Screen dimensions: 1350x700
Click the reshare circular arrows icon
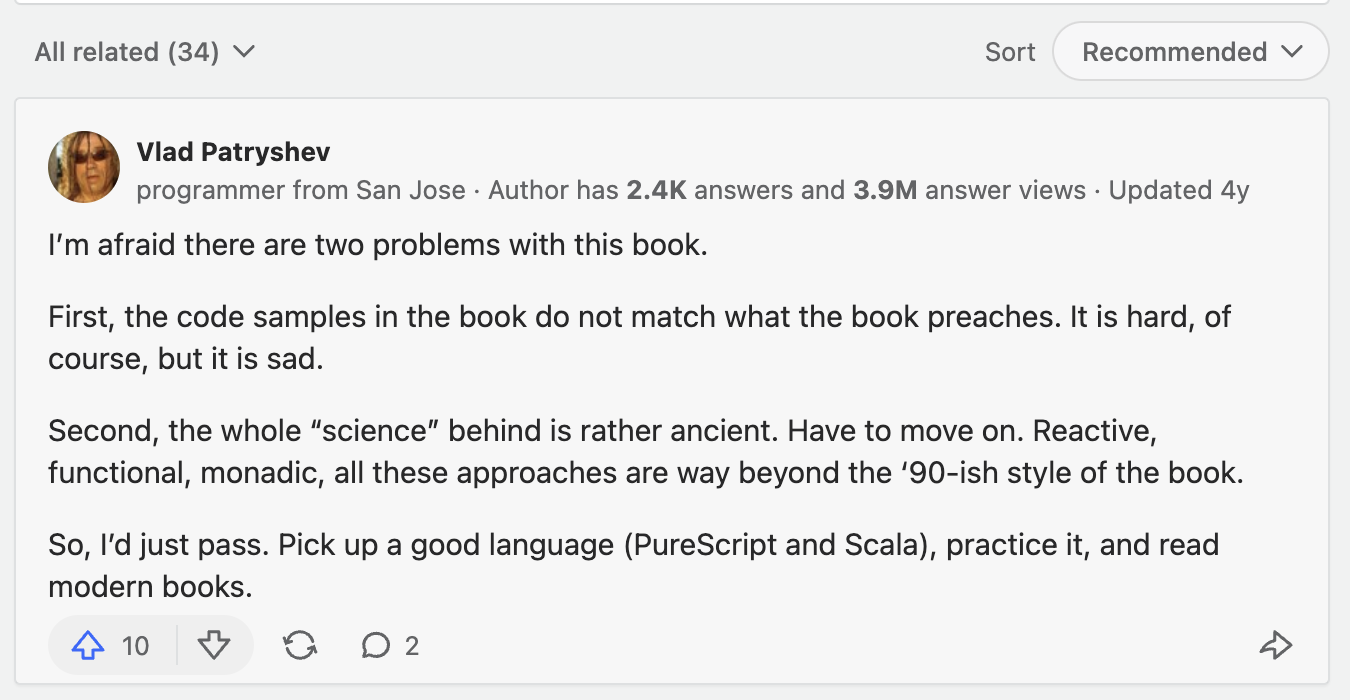coord(300,646)
